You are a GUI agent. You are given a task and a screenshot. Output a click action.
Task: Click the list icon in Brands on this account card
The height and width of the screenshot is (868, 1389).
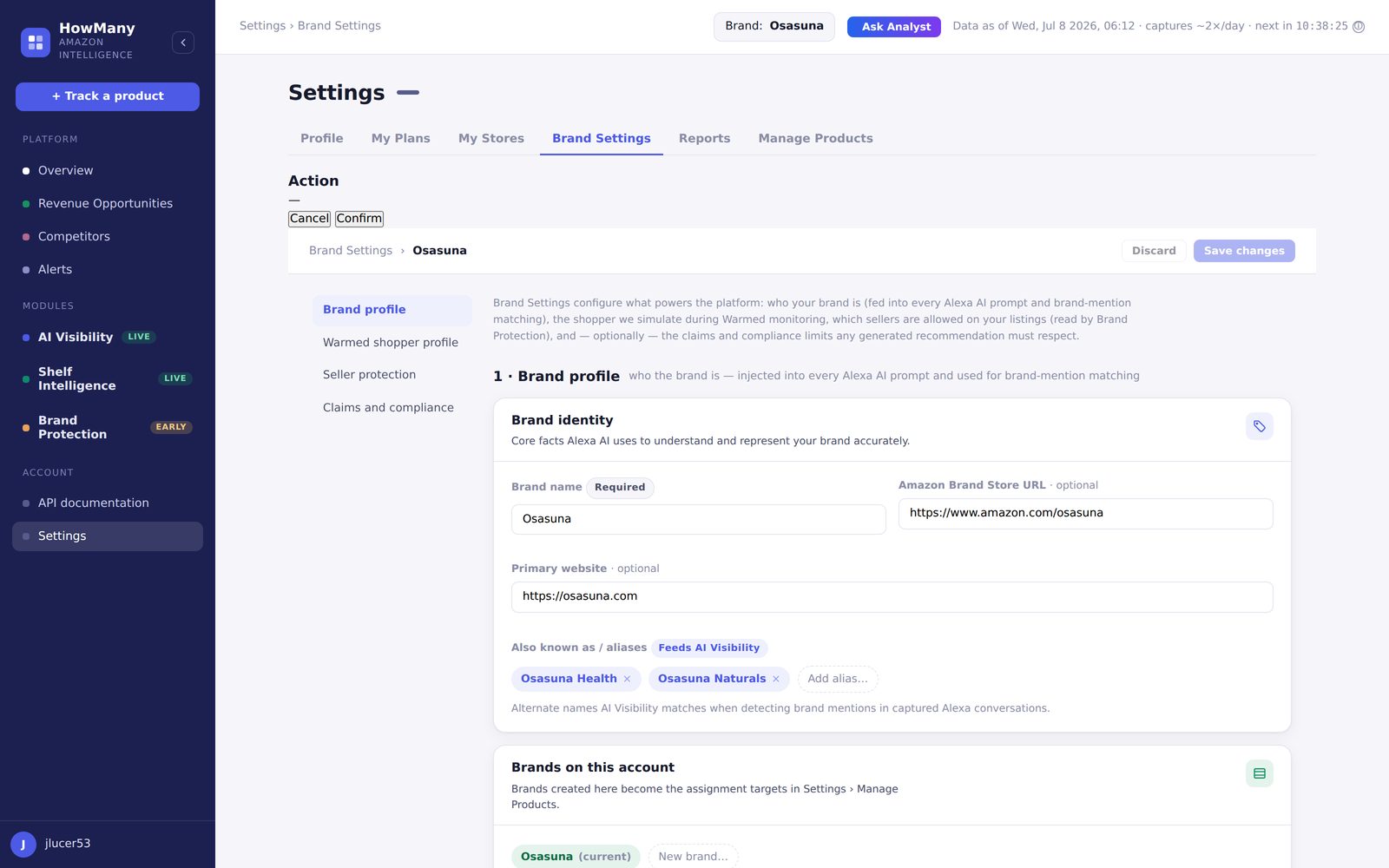(1260, 773)
